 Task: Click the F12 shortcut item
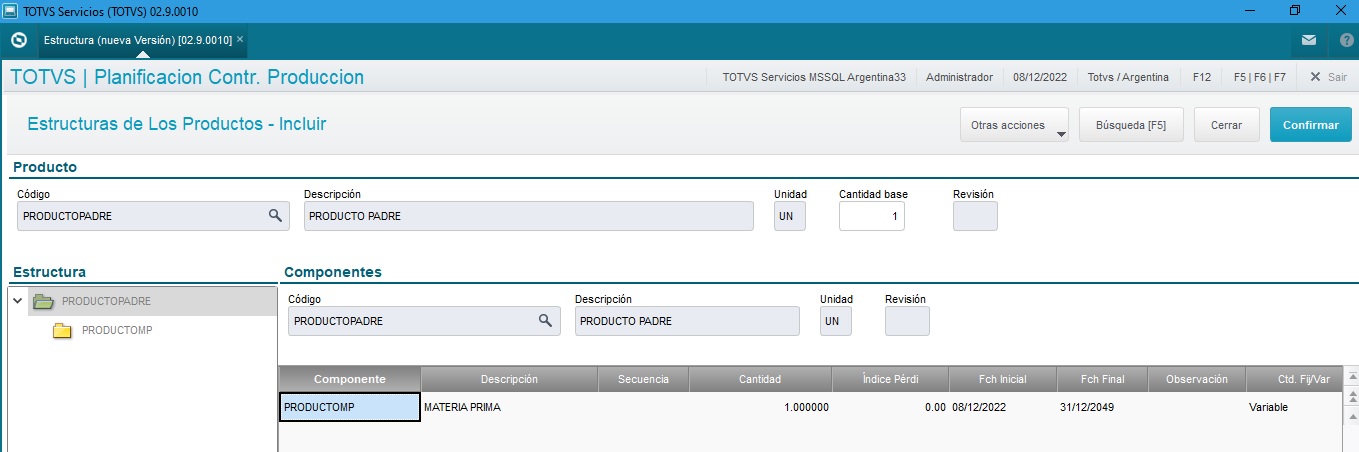point(1201,77)
